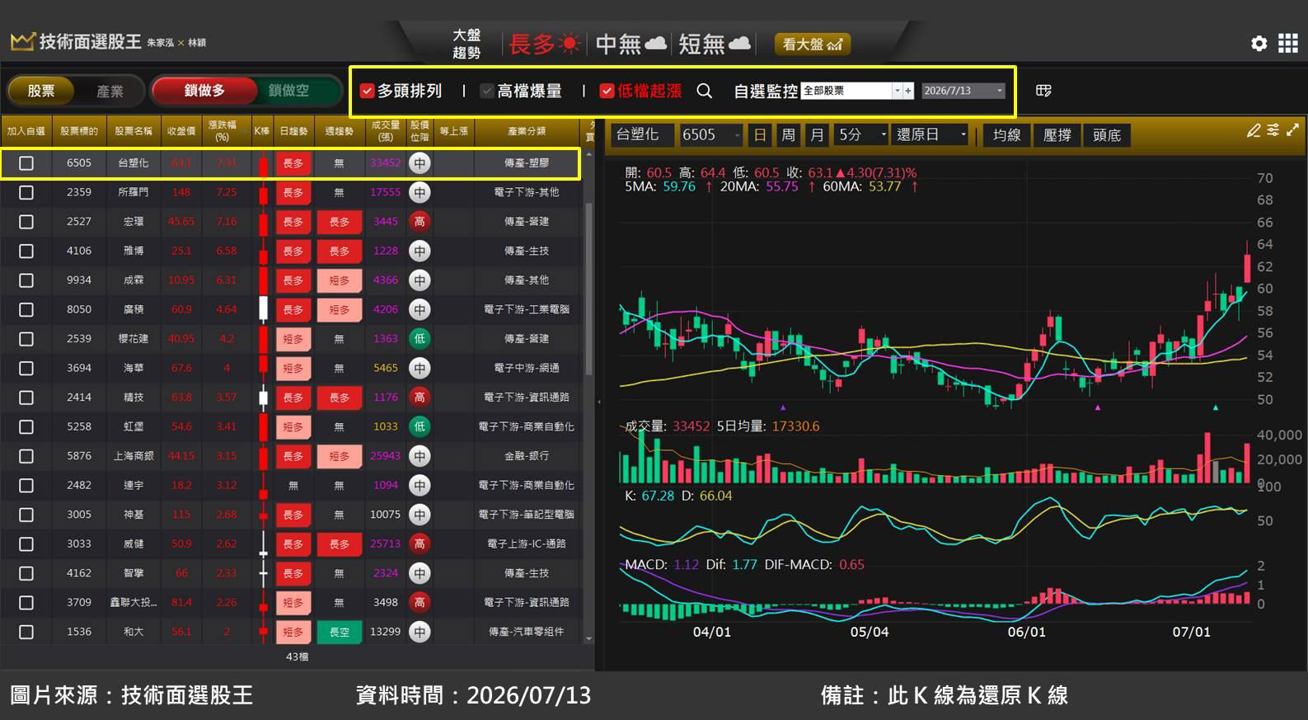This screenshot has height=720, width=1308.
Task: Click the 均線 button
Action: click(x=1007, y=135)
